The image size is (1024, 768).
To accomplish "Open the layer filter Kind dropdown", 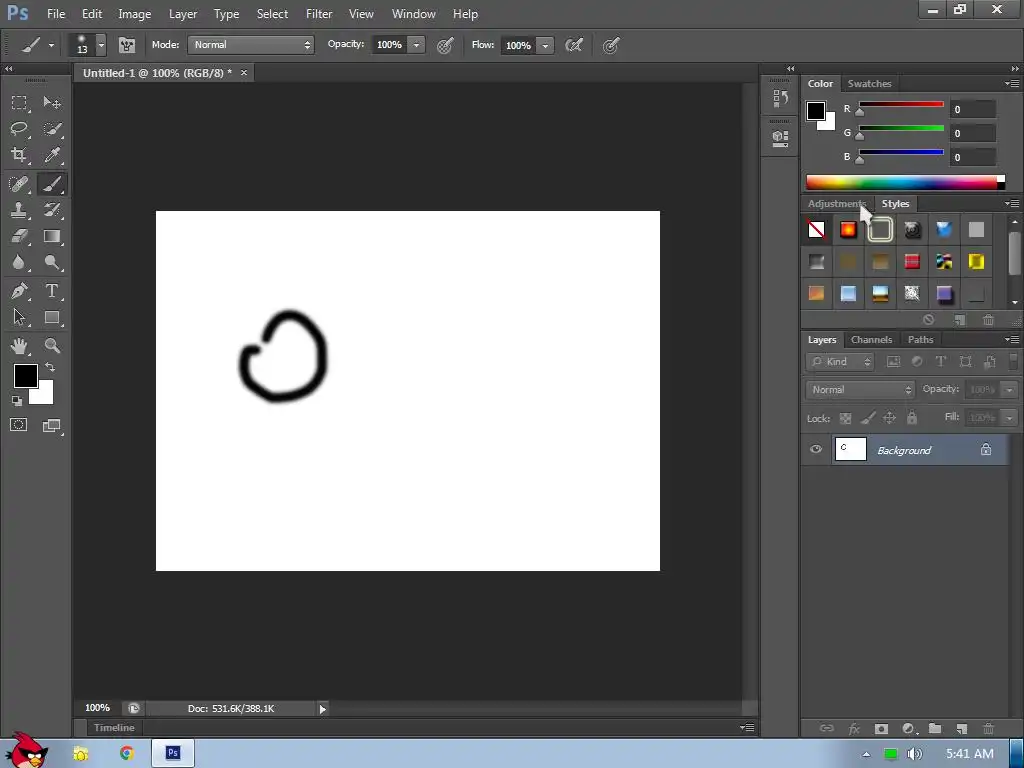I will [x=840, y=362].
